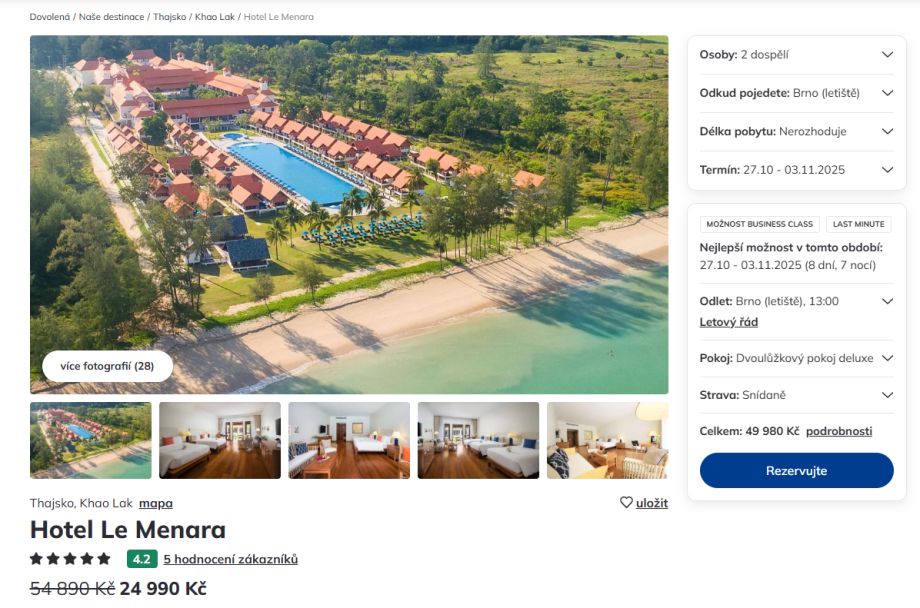
Task: Read the 5 hodnocení zákazníků reviews
Action: pos(231,559)
